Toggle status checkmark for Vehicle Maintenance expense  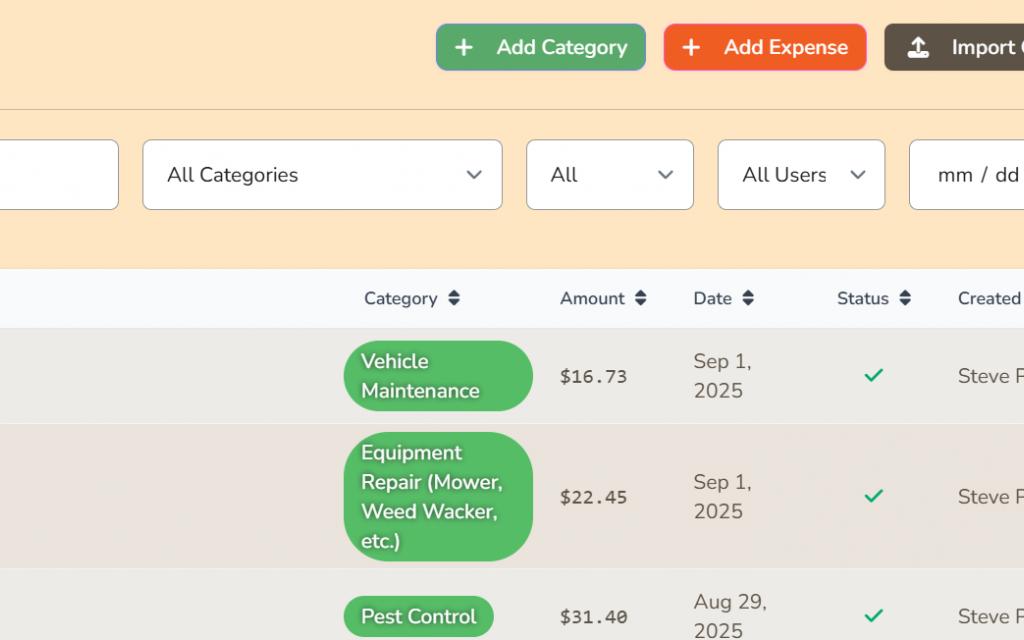point(872,375)
